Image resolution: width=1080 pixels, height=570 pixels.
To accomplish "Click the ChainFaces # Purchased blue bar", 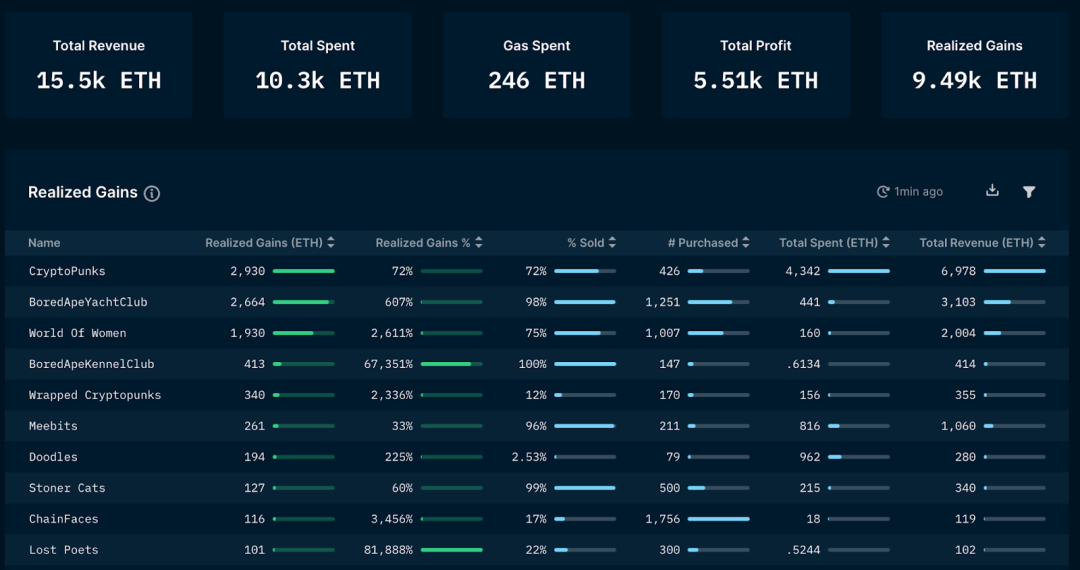I will click(x=718, y=519).
